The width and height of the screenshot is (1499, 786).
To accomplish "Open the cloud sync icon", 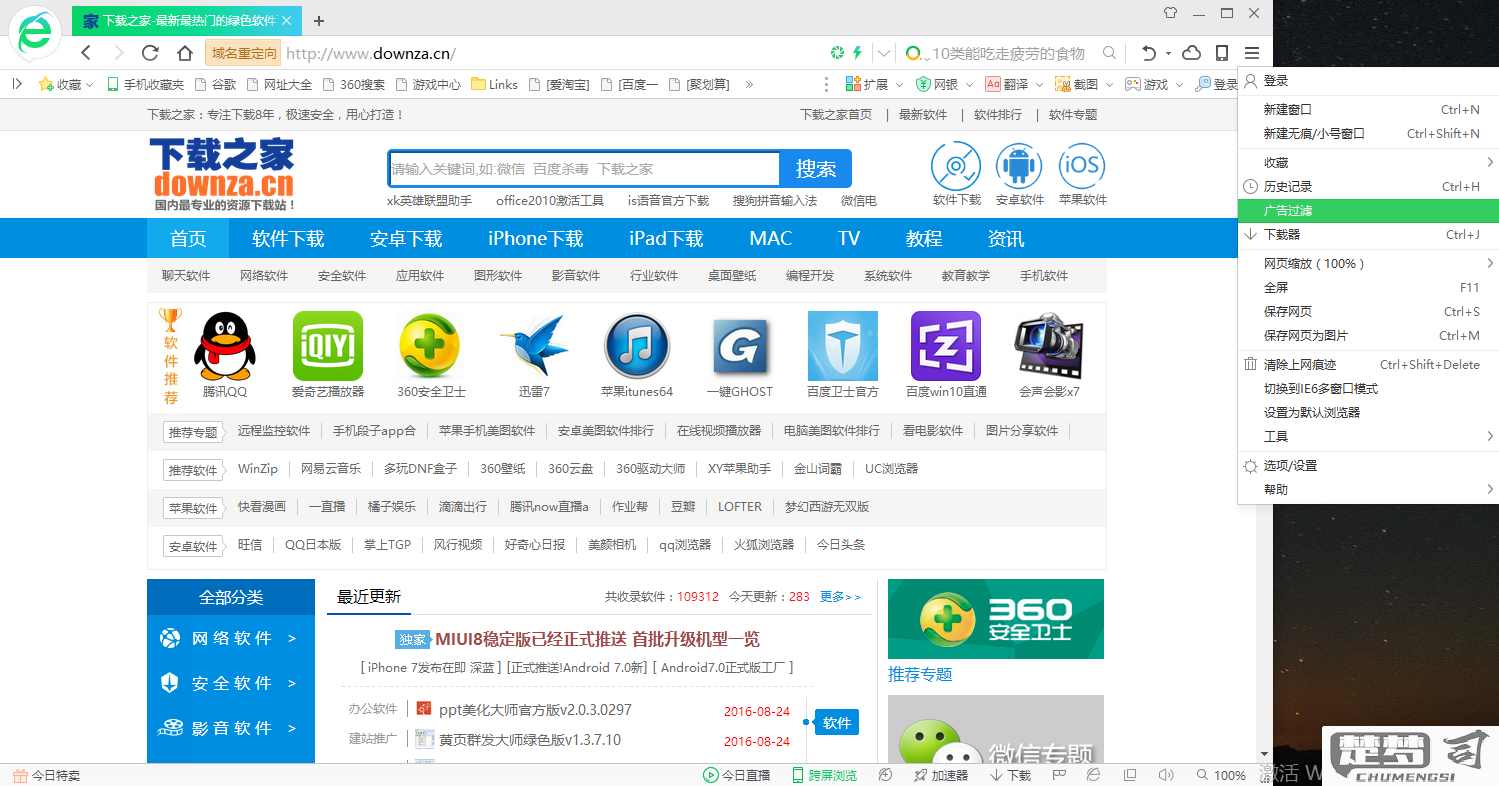I will [1191, 53].
